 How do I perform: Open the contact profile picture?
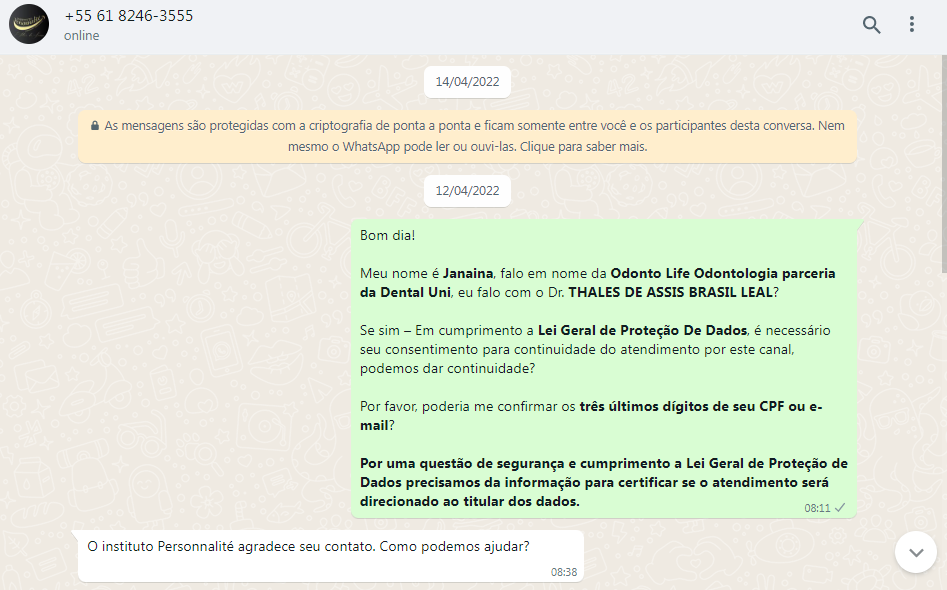pyautogui.click(x=28, y=24)
